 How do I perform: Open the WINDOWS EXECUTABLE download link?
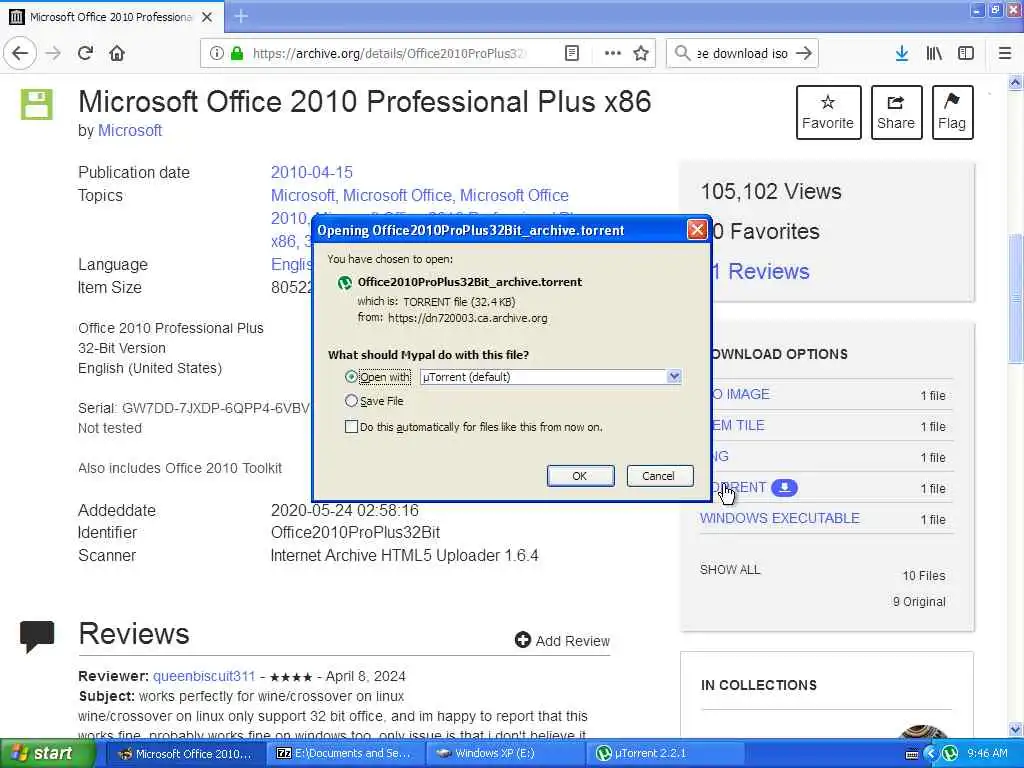click(780, 519)
